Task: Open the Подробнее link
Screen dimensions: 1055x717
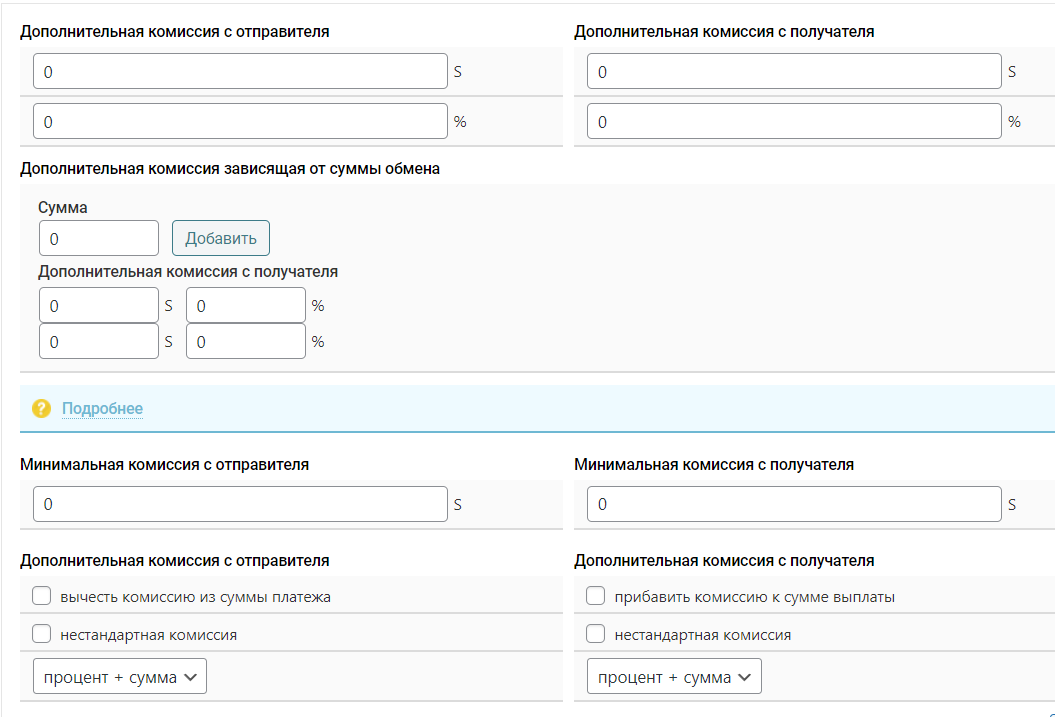Action: [x=102, y=409]
